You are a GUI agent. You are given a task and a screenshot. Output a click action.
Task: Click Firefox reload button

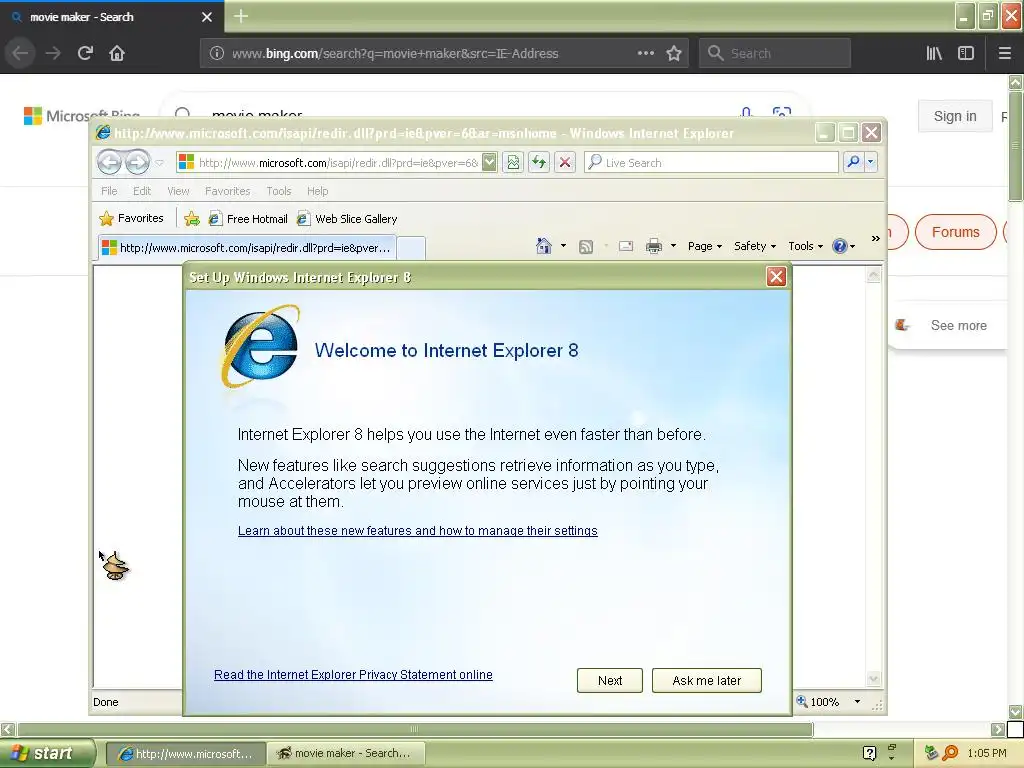tap(85, 53)
